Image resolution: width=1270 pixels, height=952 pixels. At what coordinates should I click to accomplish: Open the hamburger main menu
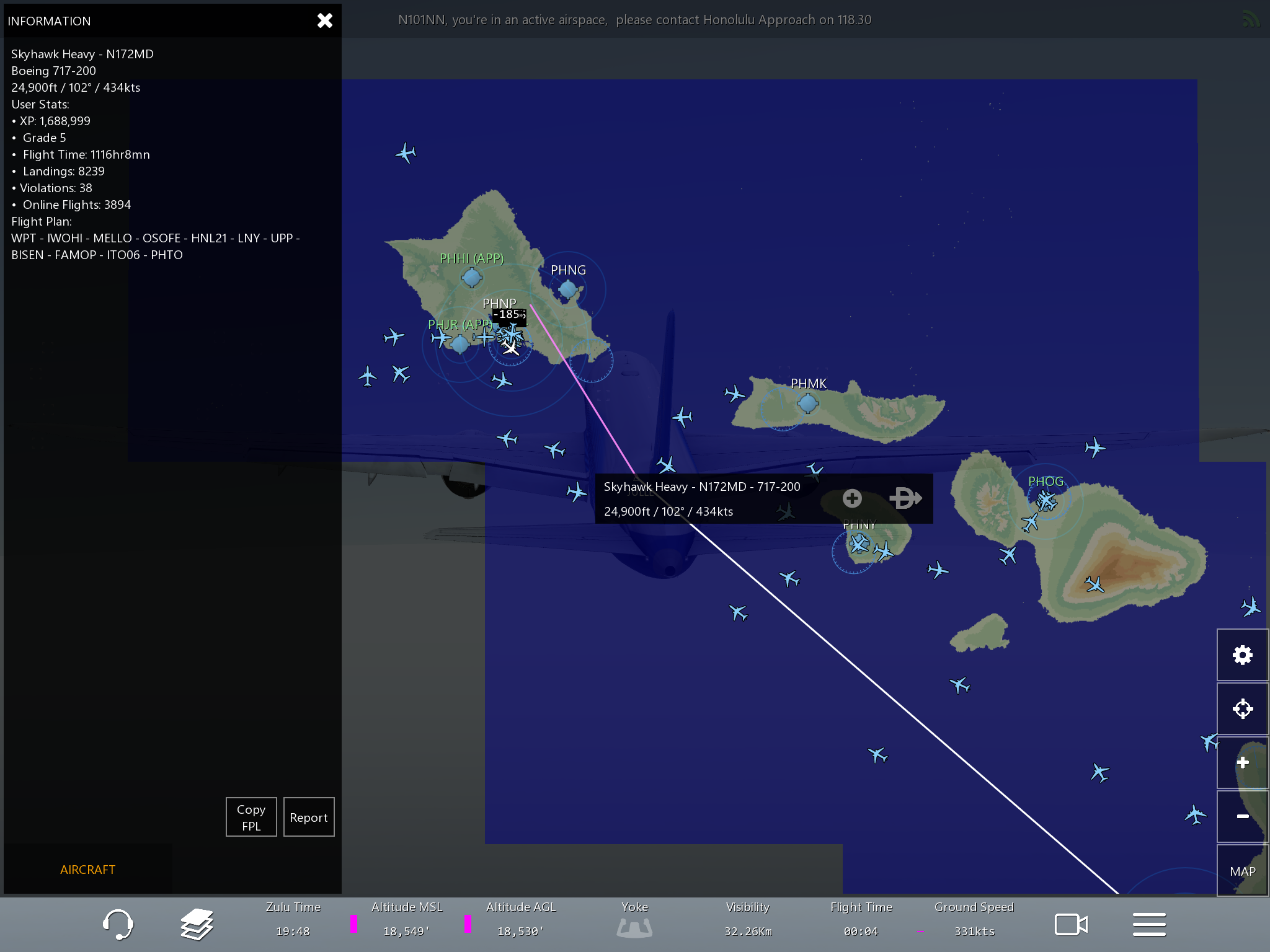point(1149,924)
